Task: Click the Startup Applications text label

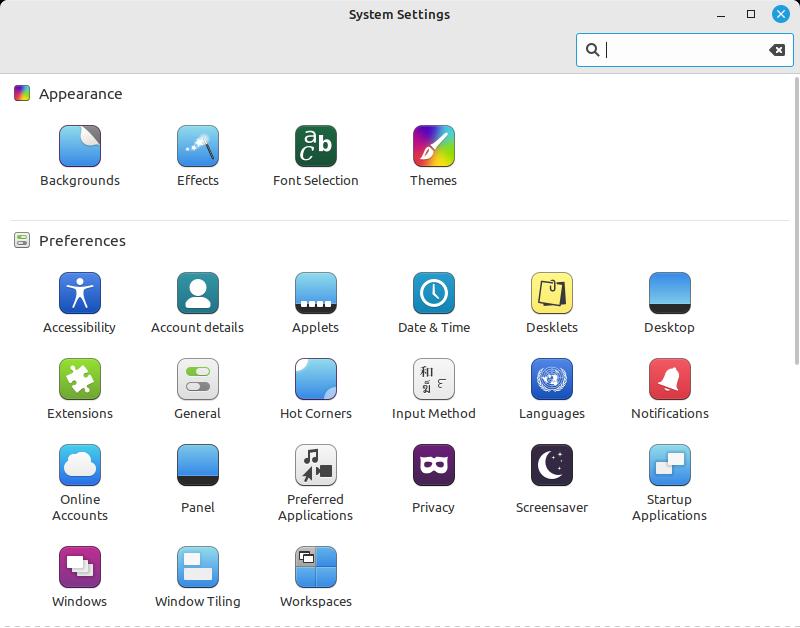Action: pos(669,508)
